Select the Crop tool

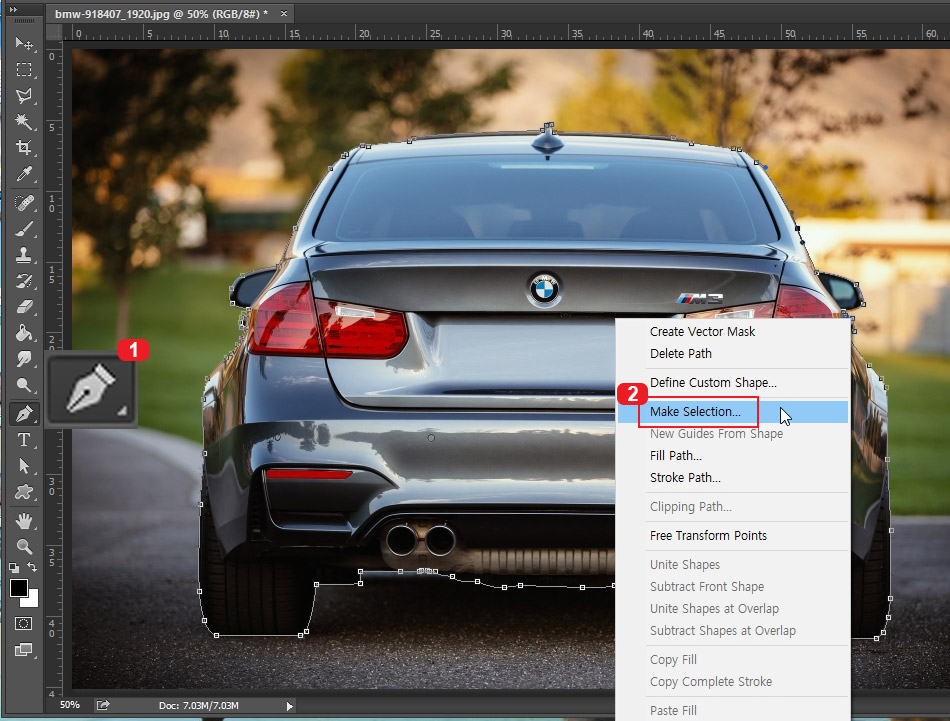coord(24,148)
